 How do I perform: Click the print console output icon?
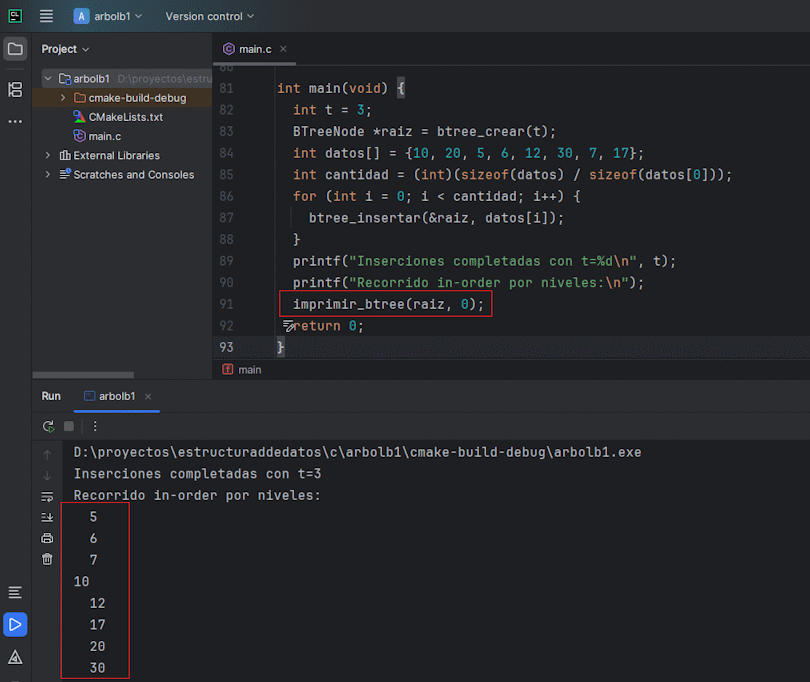coord(47,538)
